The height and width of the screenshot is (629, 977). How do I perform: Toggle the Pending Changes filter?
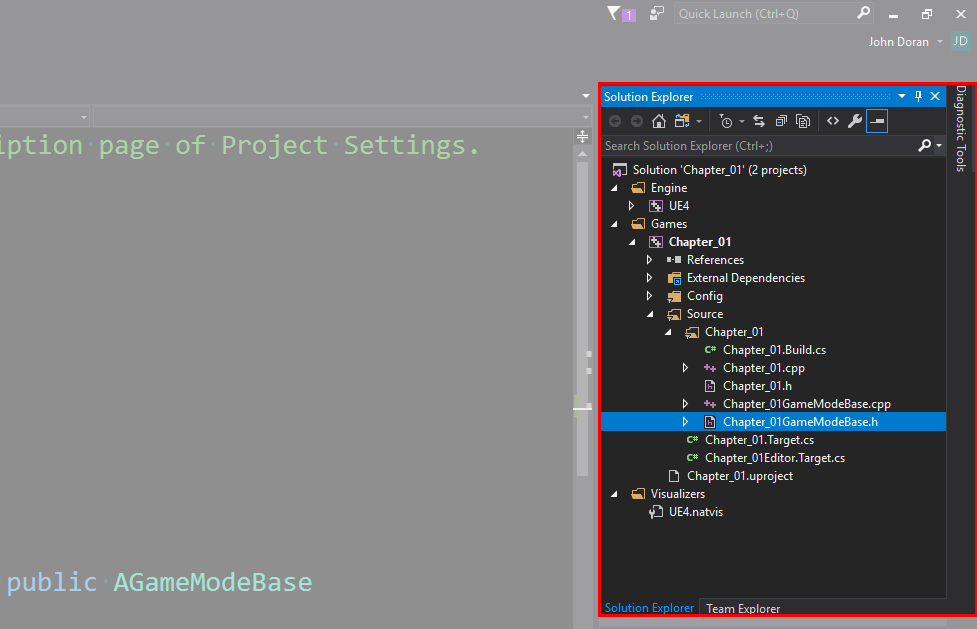point(726,121)
